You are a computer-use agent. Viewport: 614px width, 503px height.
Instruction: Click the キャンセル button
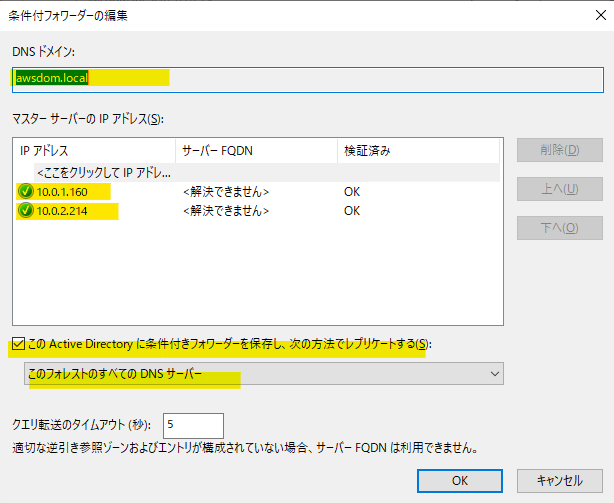(x=559, y=479)
